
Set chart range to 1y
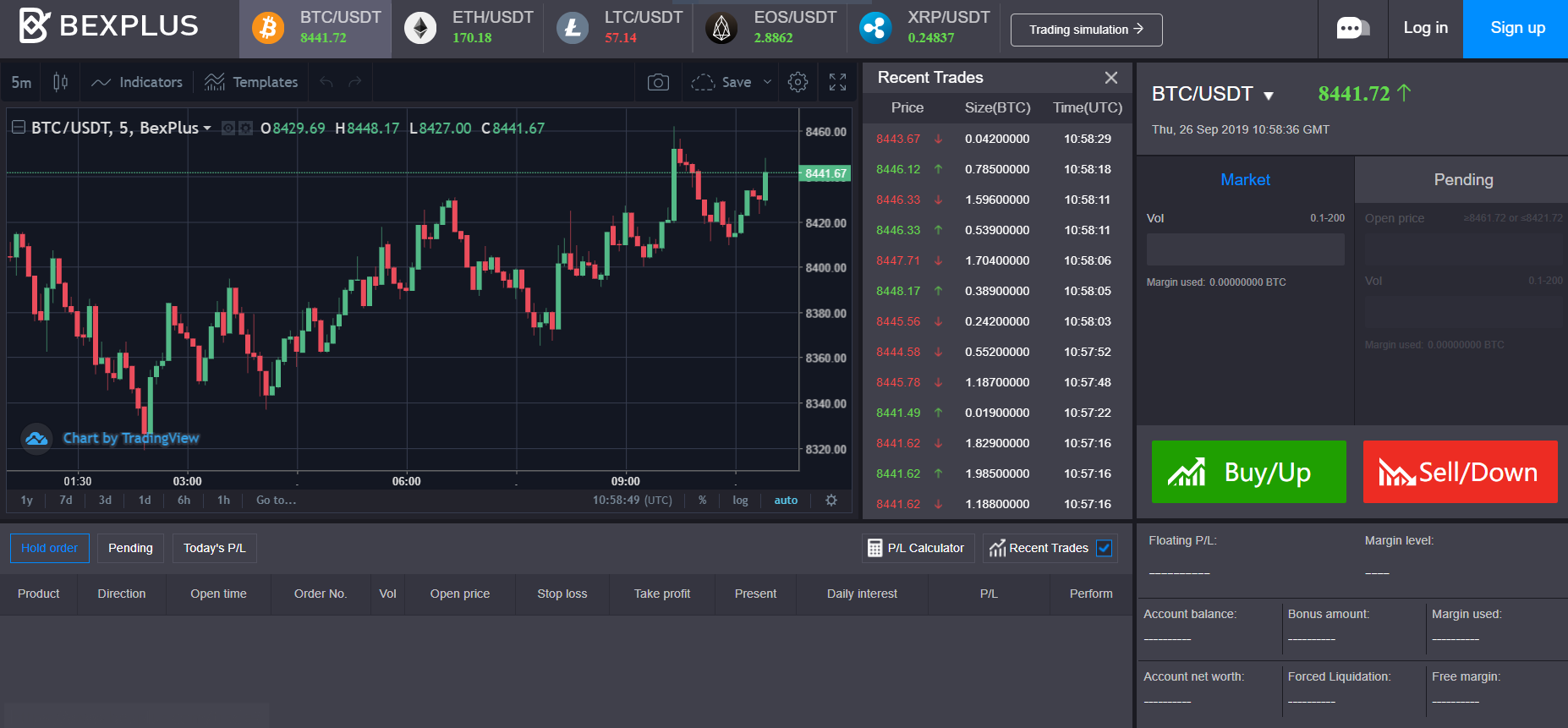[27, 500]
